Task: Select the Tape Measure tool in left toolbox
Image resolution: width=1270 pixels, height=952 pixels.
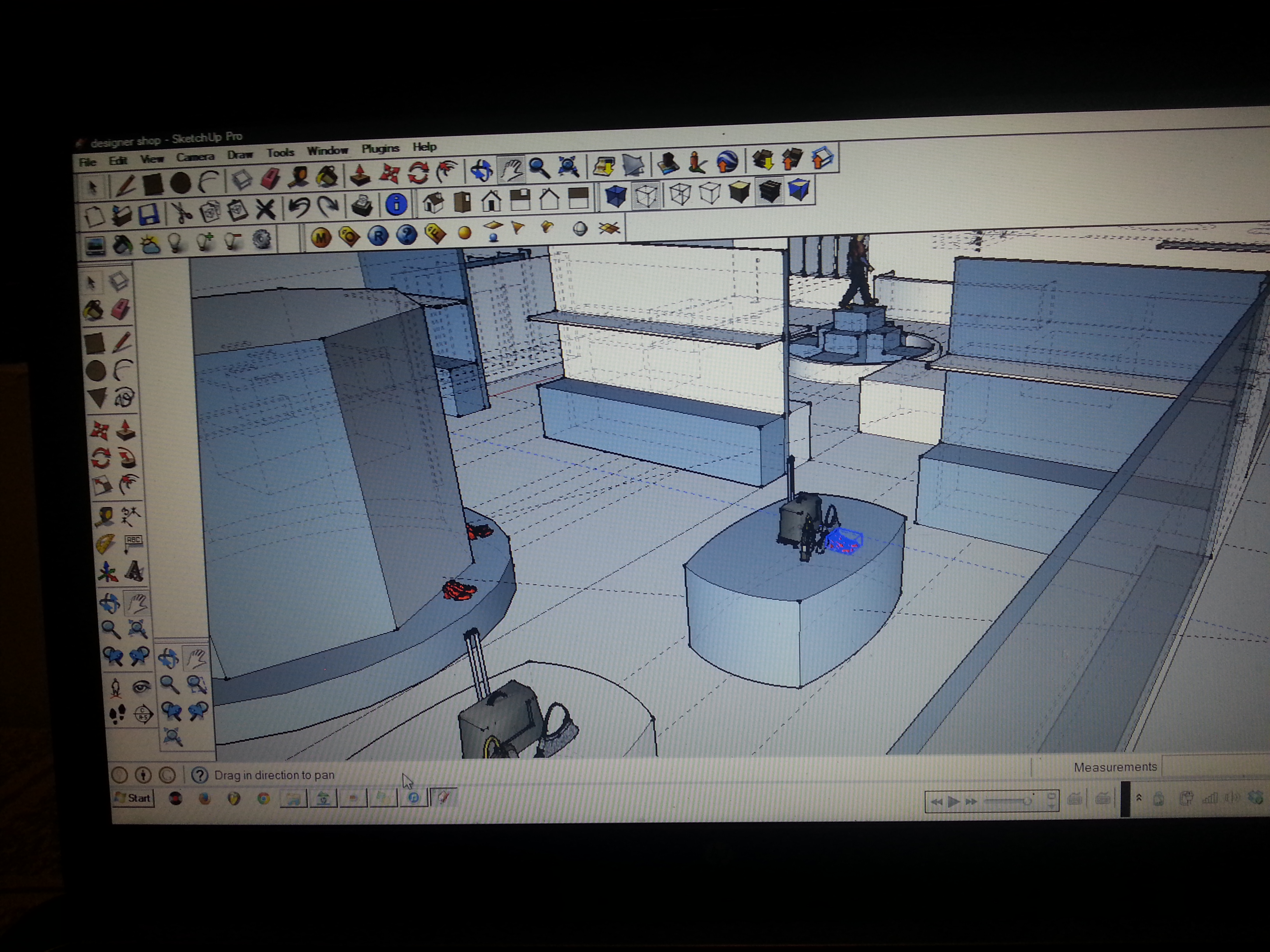Action: click(x=105, y=516)
